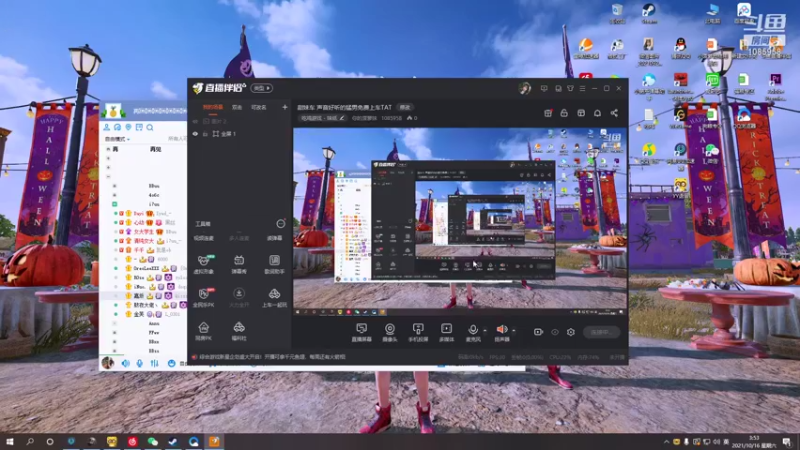Expand the 4s6c channel in YY list
Image resolution: width=800 pixels, height=450 pixels.
point(115,195)
